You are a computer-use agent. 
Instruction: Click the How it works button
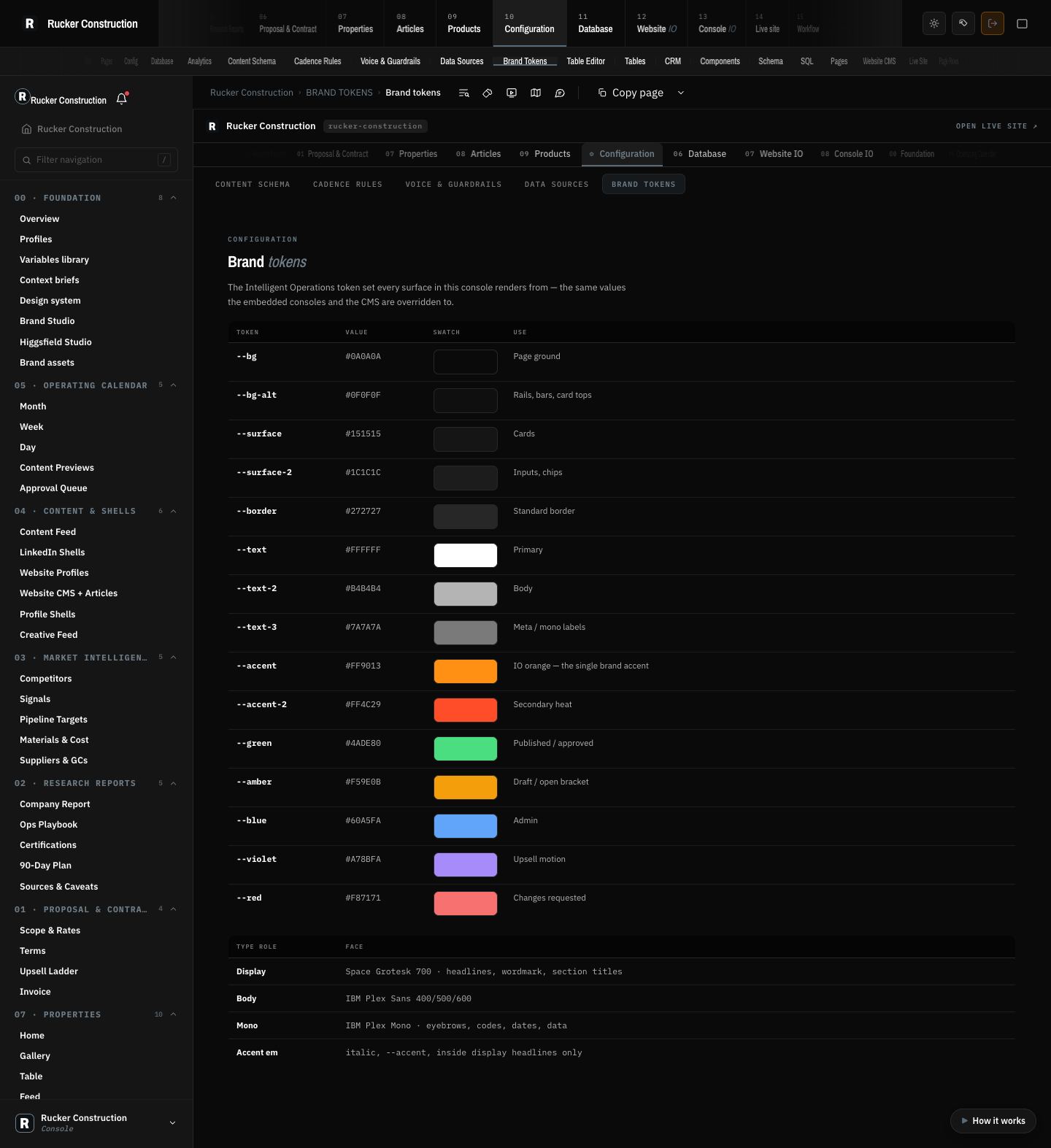[x=993, y=1121]
